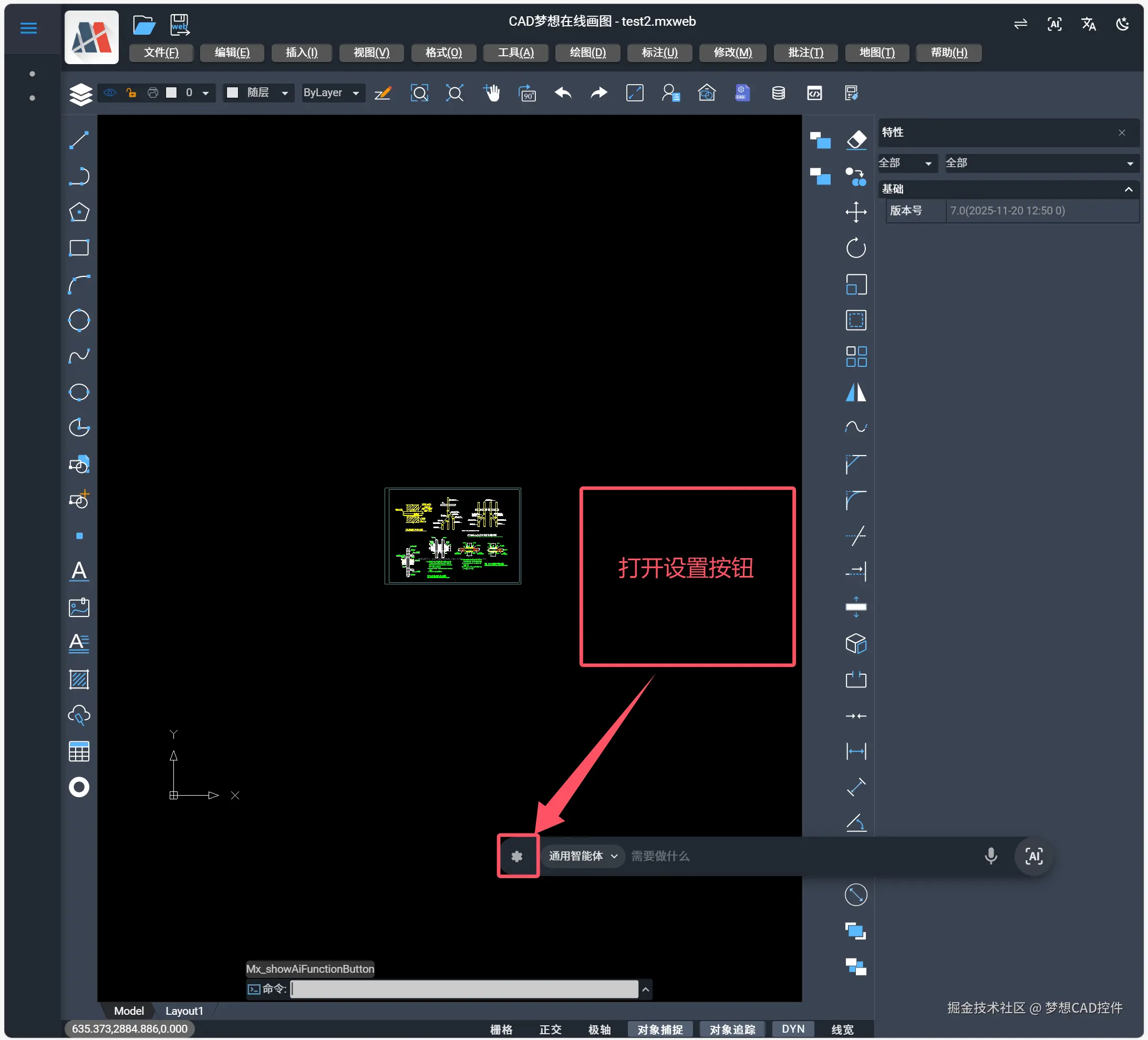Viewport: 1148px width, 1040px height.
Task: Toggle 栅格 grid mode in the status bar
Action: (501, 1029)
